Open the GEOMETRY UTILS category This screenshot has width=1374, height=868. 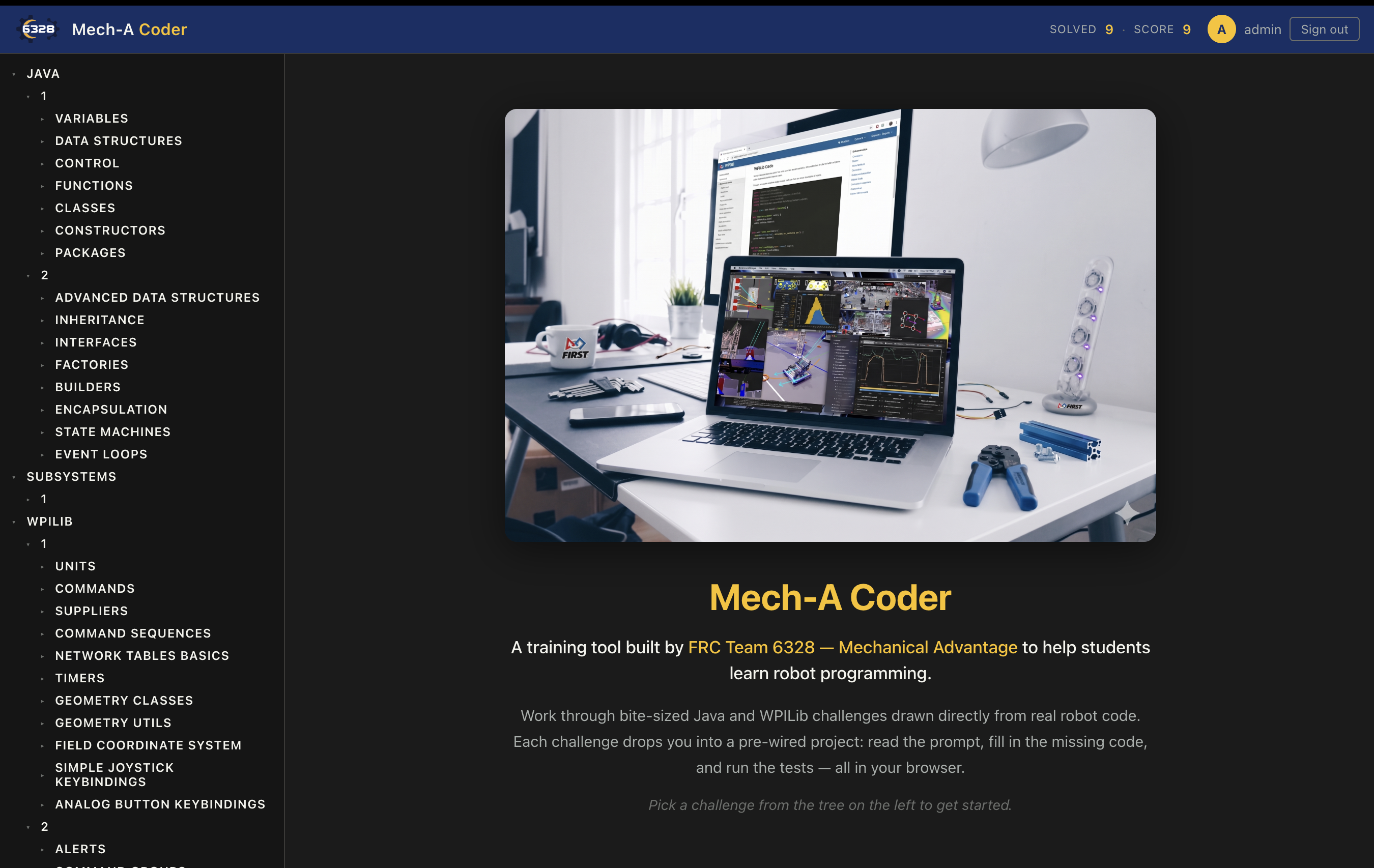113,723
